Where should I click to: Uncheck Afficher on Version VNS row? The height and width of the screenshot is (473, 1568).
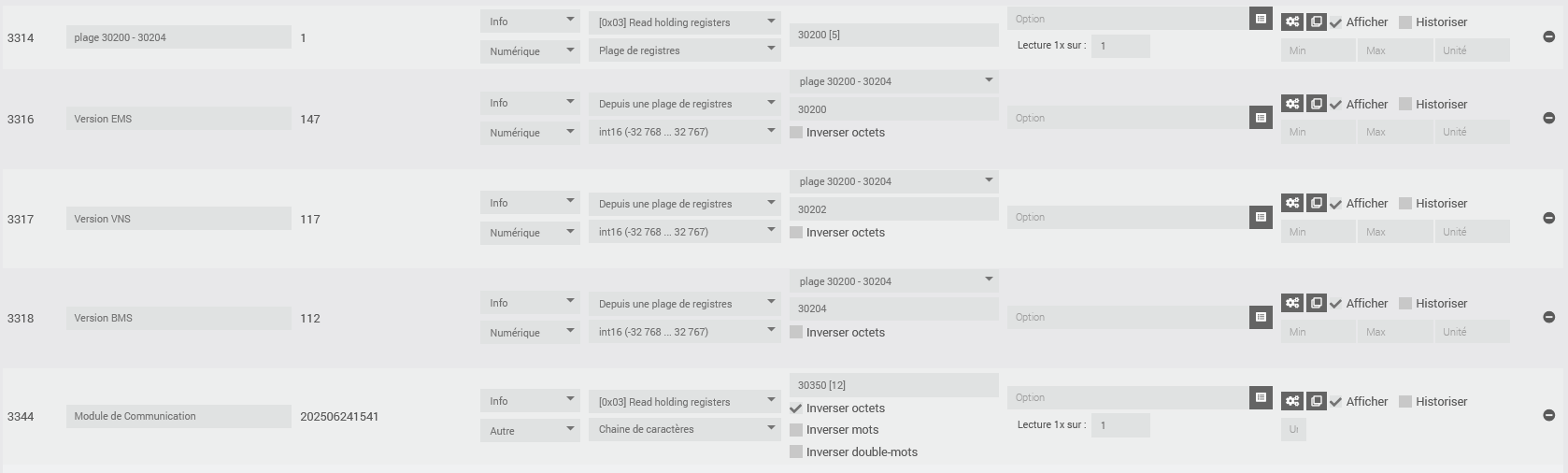(1336, 204)
